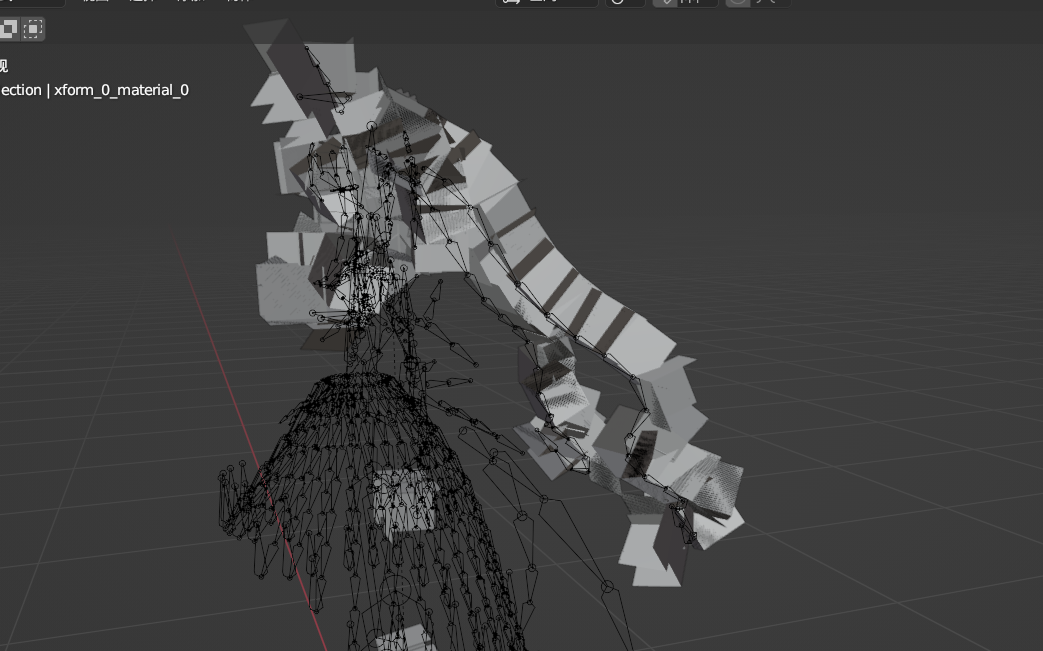The height and width of the screenshot is (651, 1043).
Task: Select the Invert/Difference selection mode icon
Action: [x=9, y=29]
